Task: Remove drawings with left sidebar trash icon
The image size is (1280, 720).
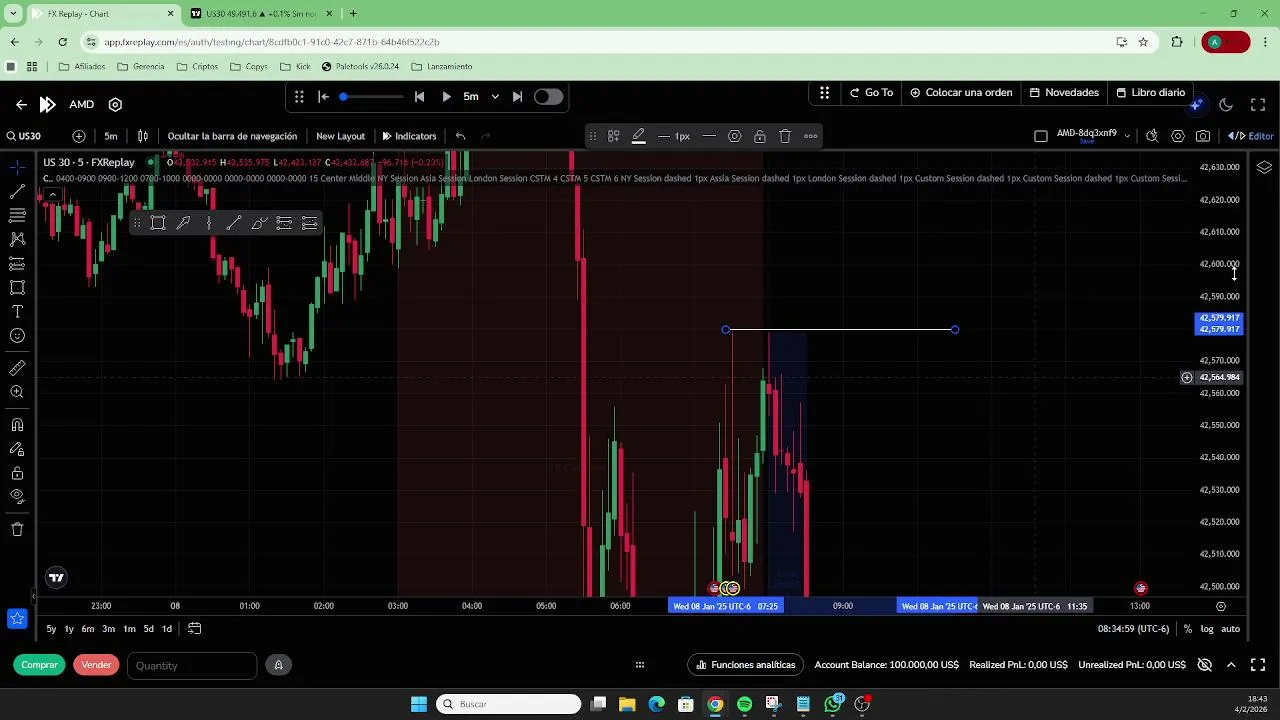Action: (17, 529)
